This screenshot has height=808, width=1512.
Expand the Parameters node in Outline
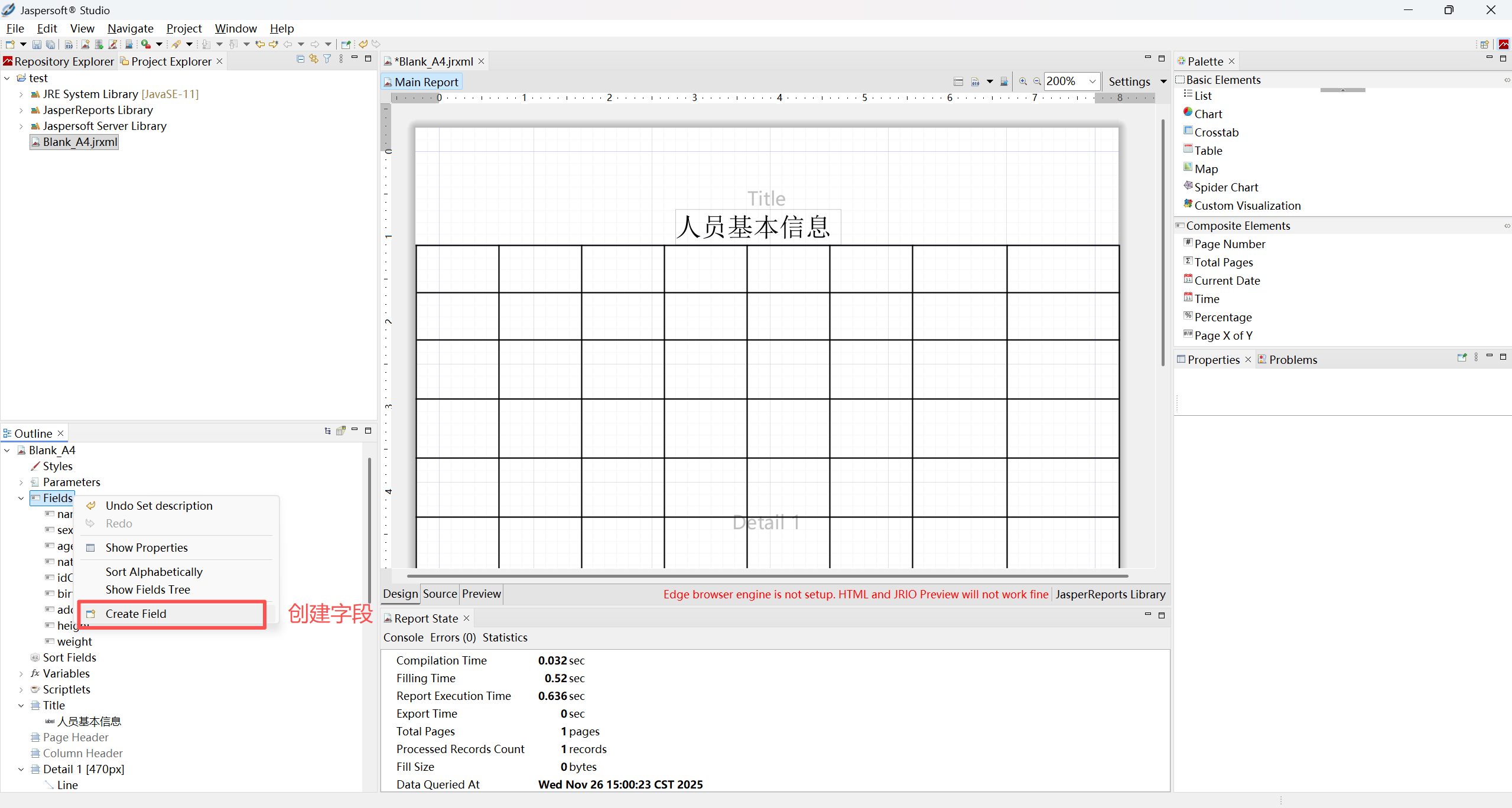(x=21, y=483)
